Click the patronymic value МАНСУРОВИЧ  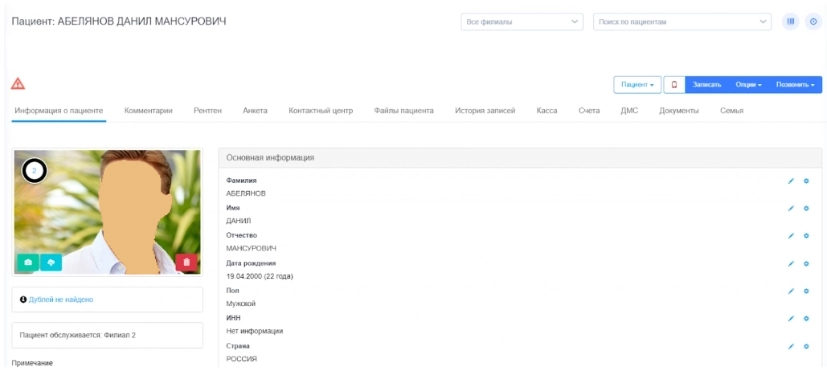pos(251,248)
